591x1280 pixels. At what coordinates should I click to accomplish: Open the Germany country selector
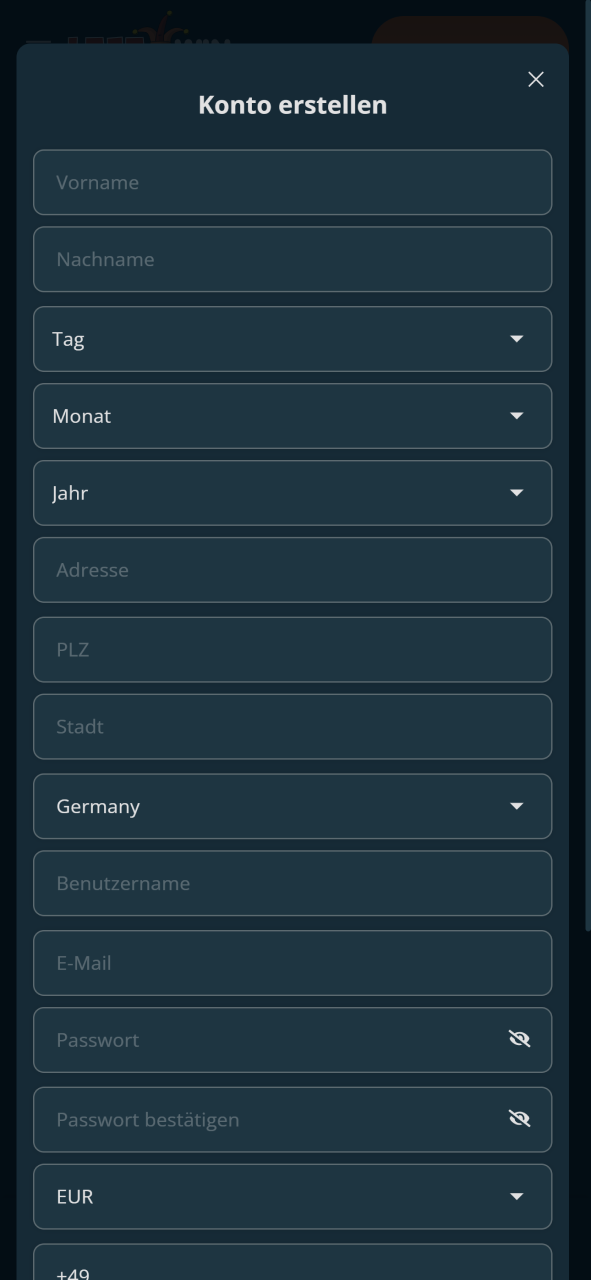[x=292, y=806]
